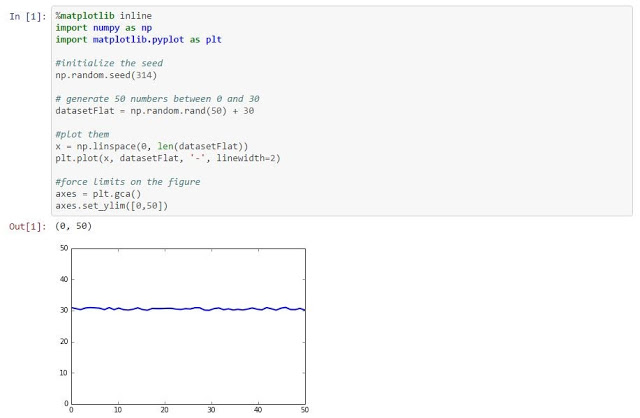
Task: Click the #force limits on the figure comment
Action: [x=127, y=181]
